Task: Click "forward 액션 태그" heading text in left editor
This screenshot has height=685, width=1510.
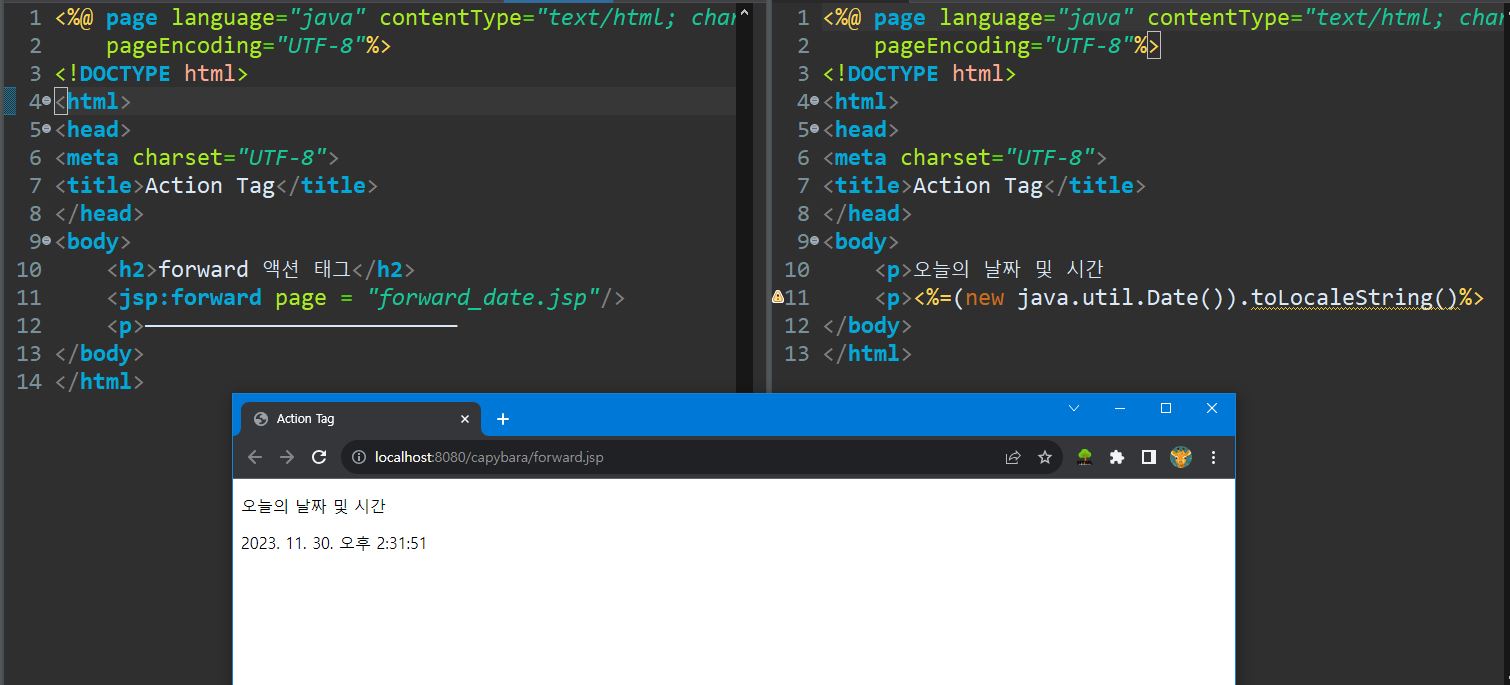Action: coord(254,269)
